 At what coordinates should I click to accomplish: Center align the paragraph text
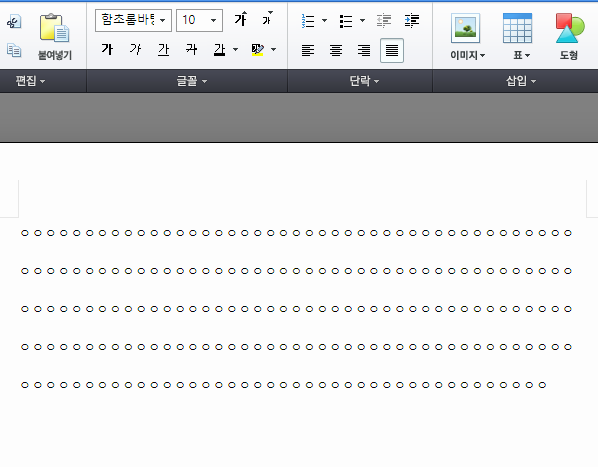336,50
